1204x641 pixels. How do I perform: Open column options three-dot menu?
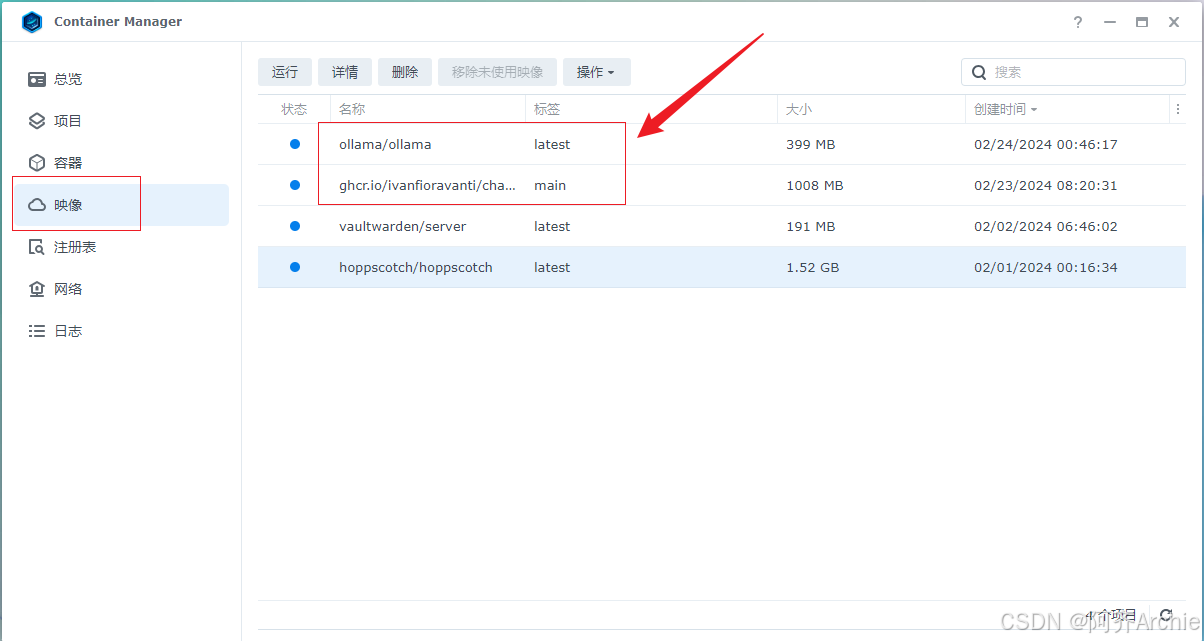point(1178,109)
